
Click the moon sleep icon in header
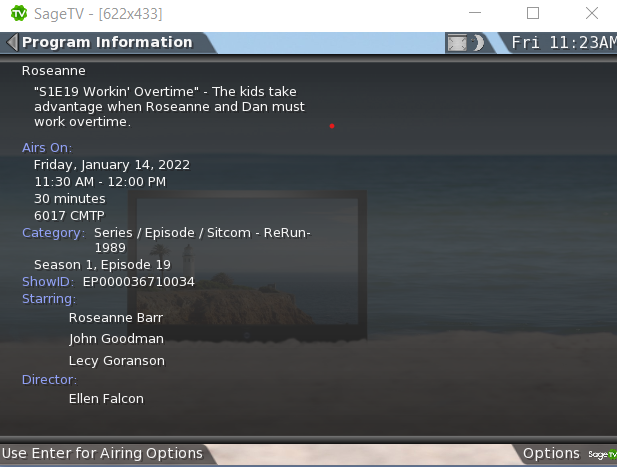point(478,42)
